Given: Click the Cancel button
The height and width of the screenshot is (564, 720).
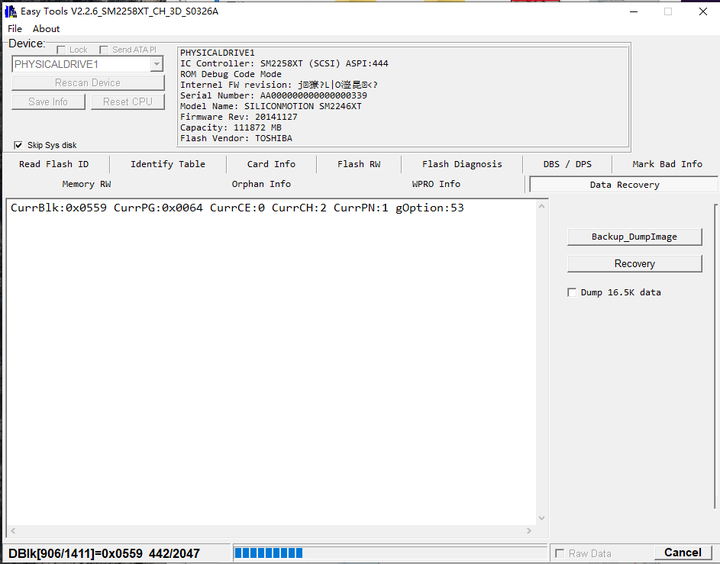Looking at the screenshot, I should click(x=682, y=553).
